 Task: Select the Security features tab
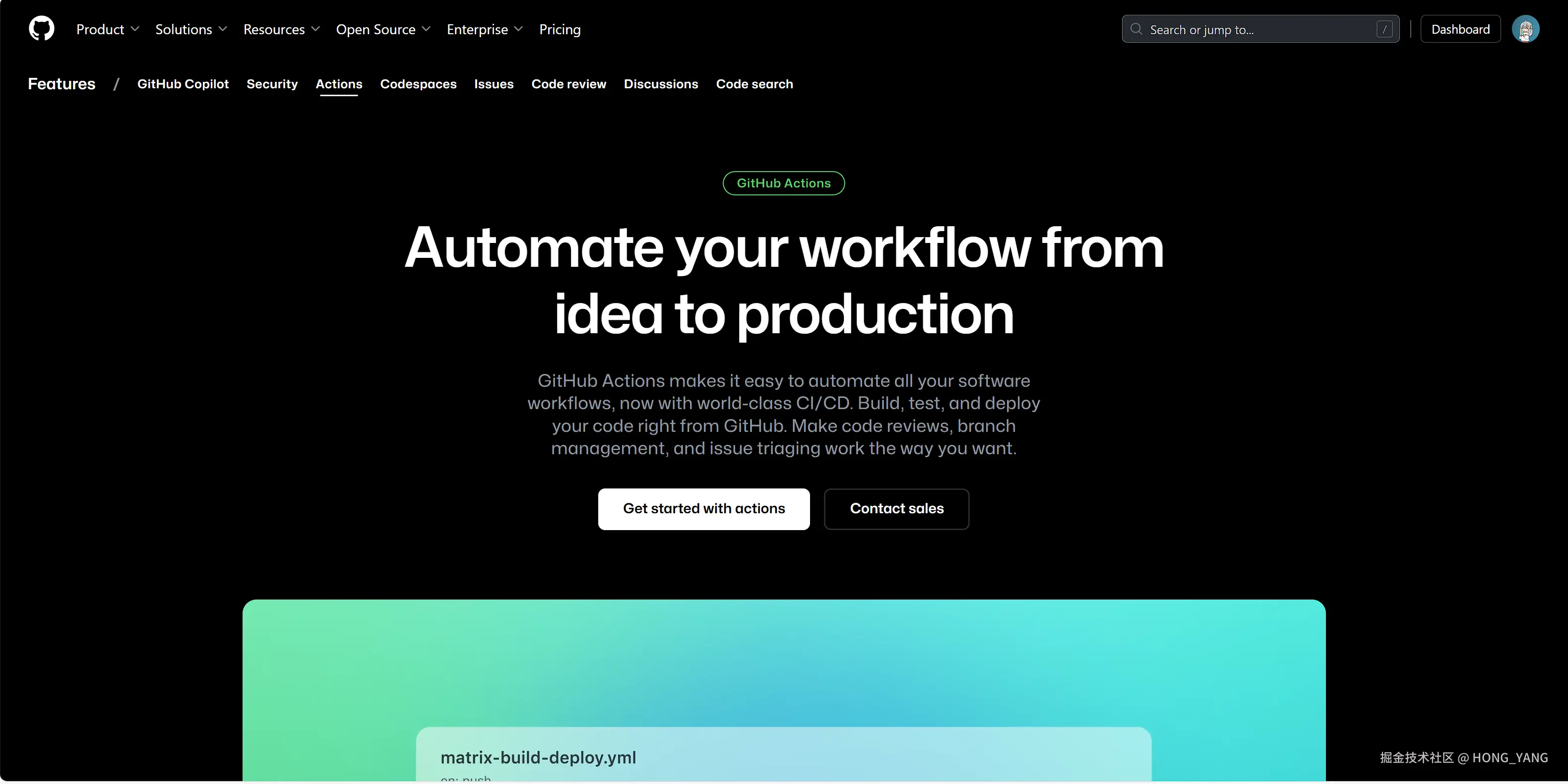272,84
